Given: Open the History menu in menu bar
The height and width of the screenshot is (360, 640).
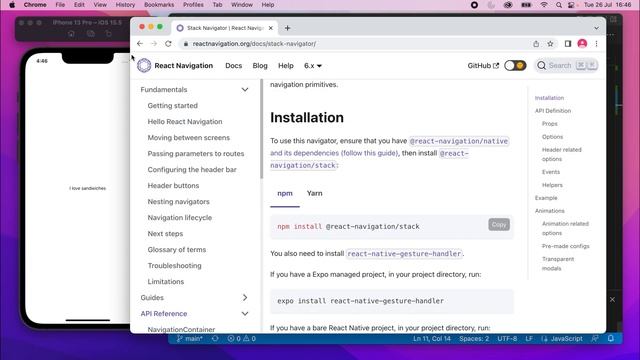Looking at the screenshot, I should click(x=125, y=5).
